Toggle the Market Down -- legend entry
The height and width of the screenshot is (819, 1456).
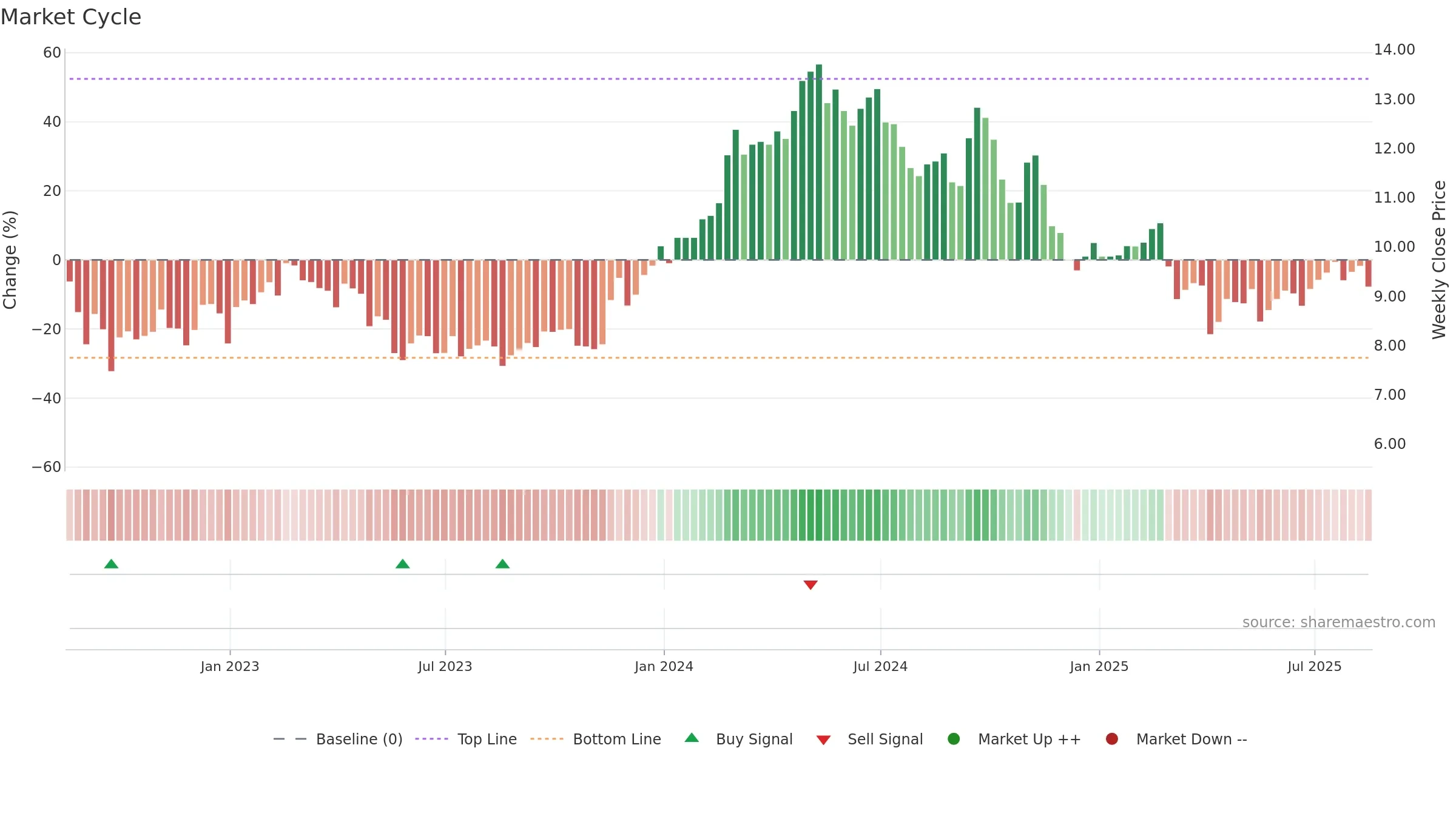point(1176,739)
